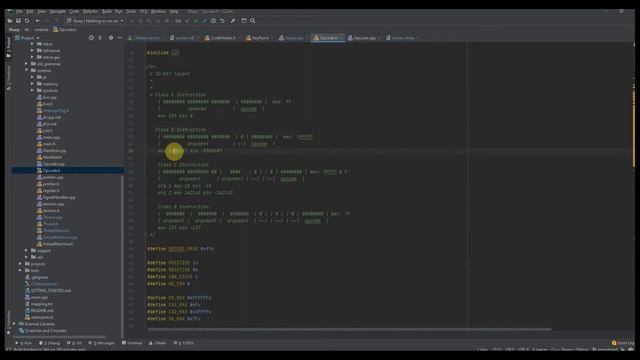The image size is (640, 360).
Task: Click the Save All toolbar icon
Action: pos(18,21)
